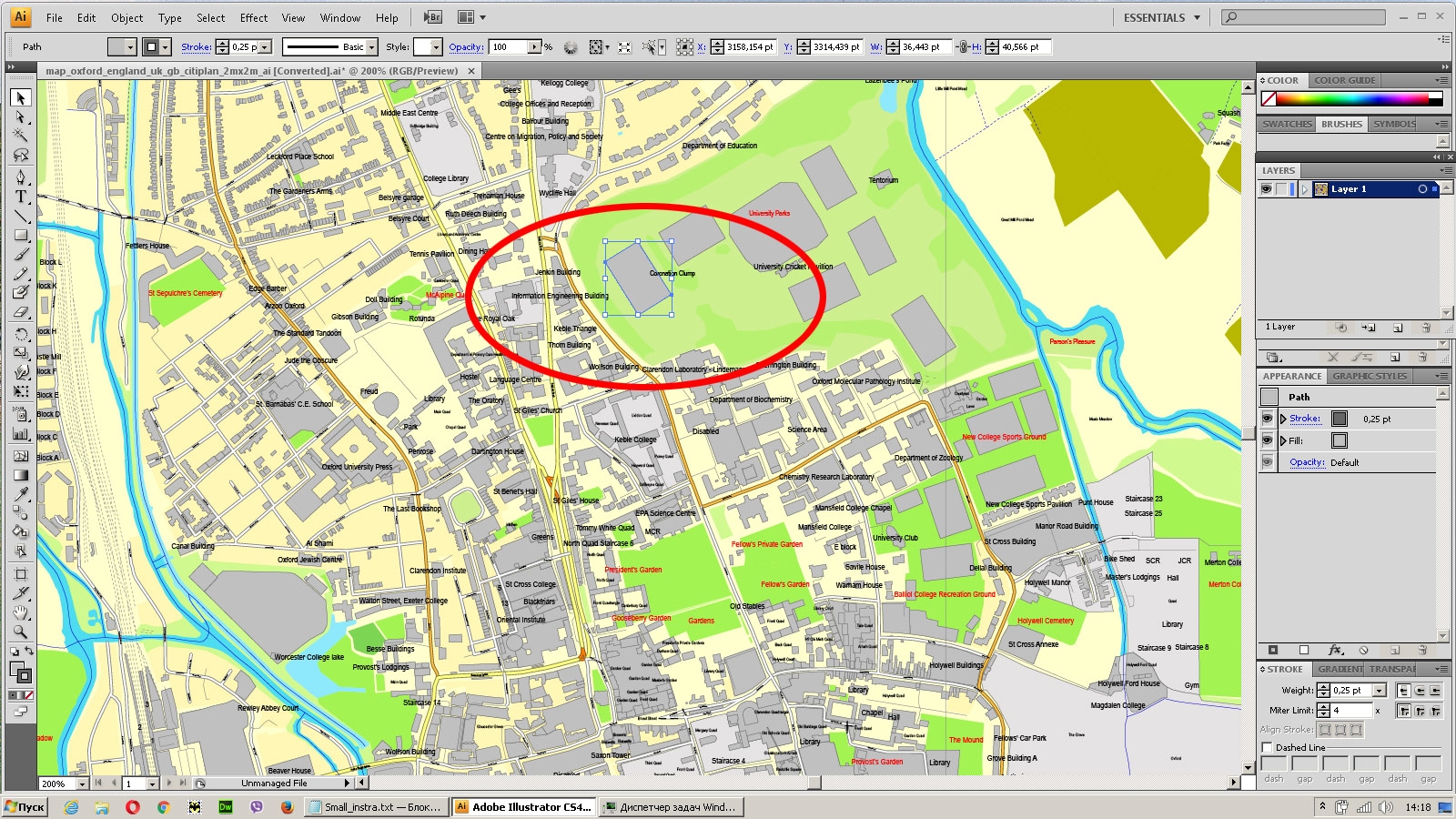The height and width of the screenshot is (819, 1456).
Task: Click the color spectrum bar in Color panel
Action: pyautogui.click(x=1356, y=98)
